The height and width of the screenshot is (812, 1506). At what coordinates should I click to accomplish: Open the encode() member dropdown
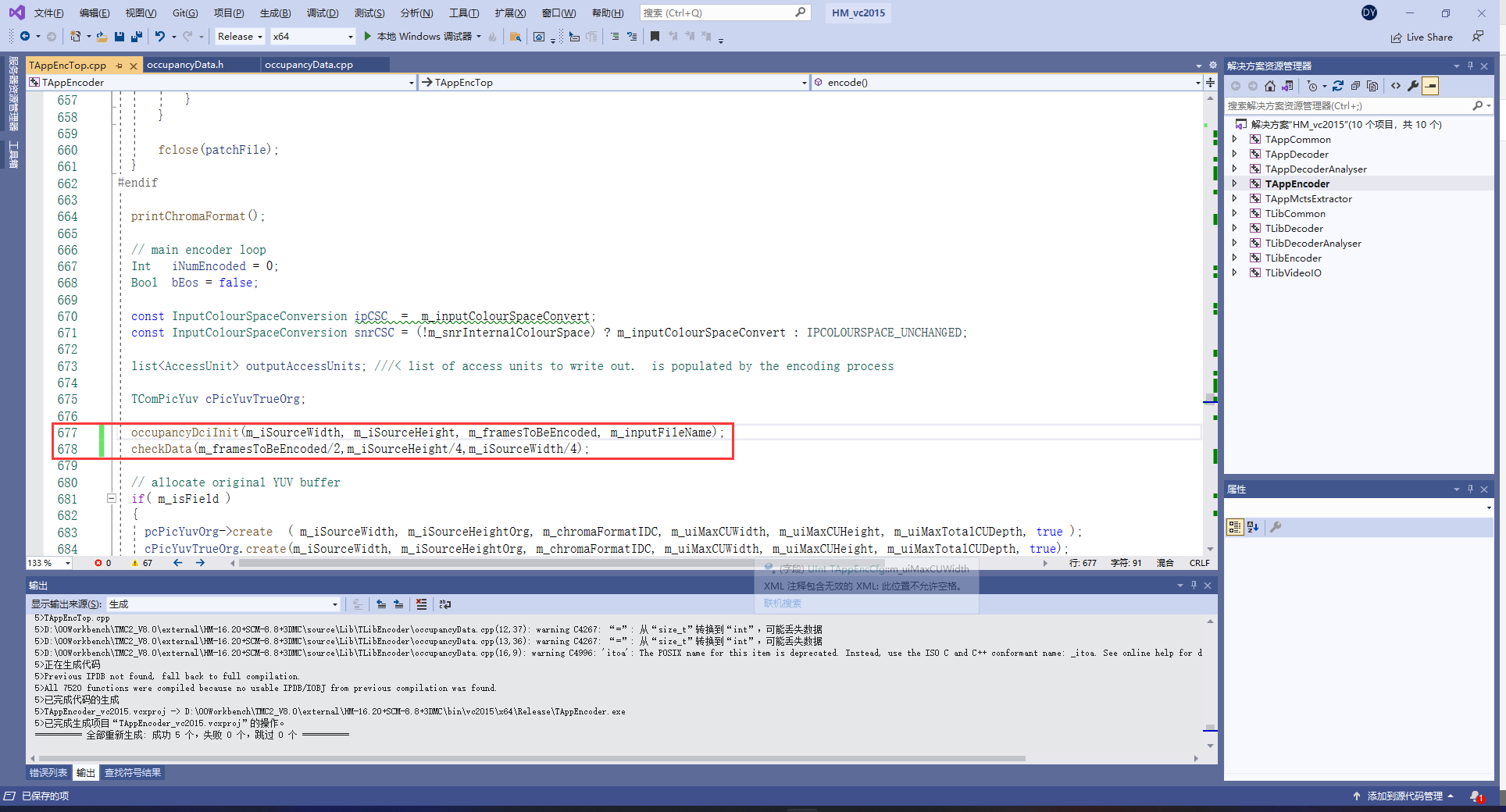tap(1007, 82)
